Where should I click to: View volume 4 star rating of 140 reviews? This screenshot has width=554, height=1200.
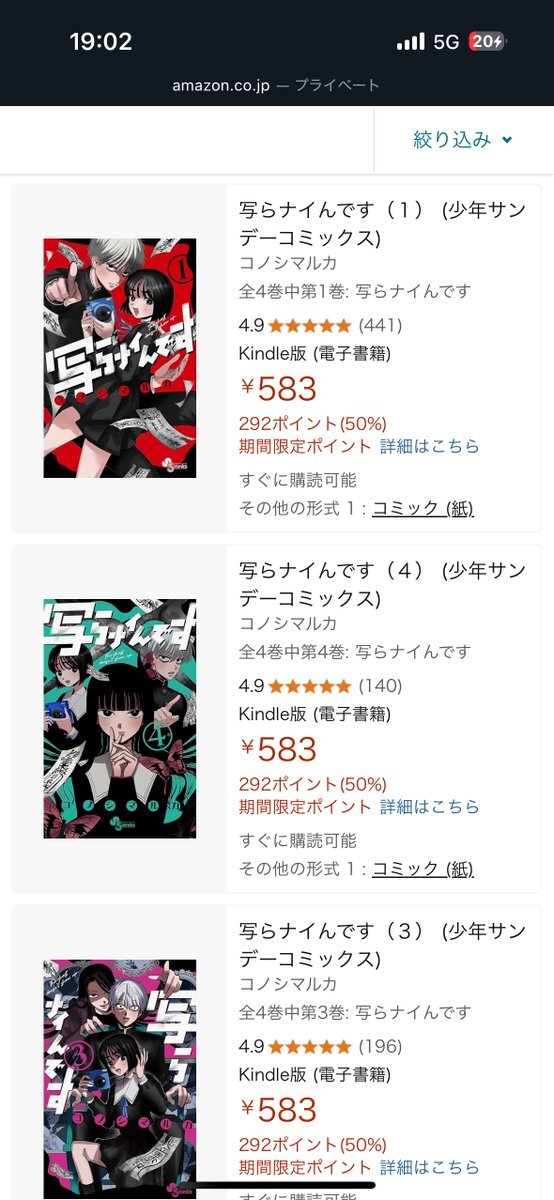click(x=310, y=686)
